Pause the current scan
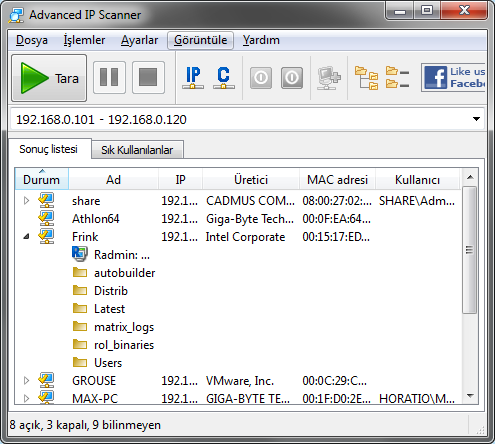495x444 pixels. pos(109,77)
